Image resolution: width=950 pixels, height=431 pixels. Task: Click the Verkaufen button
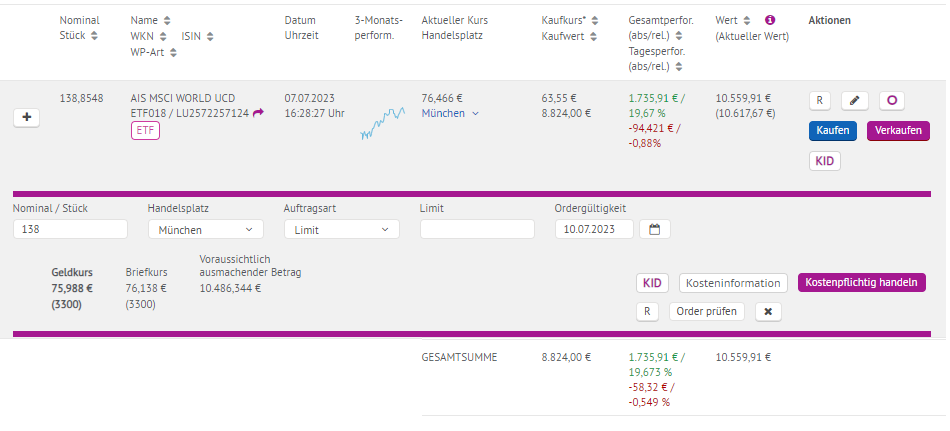898,131
